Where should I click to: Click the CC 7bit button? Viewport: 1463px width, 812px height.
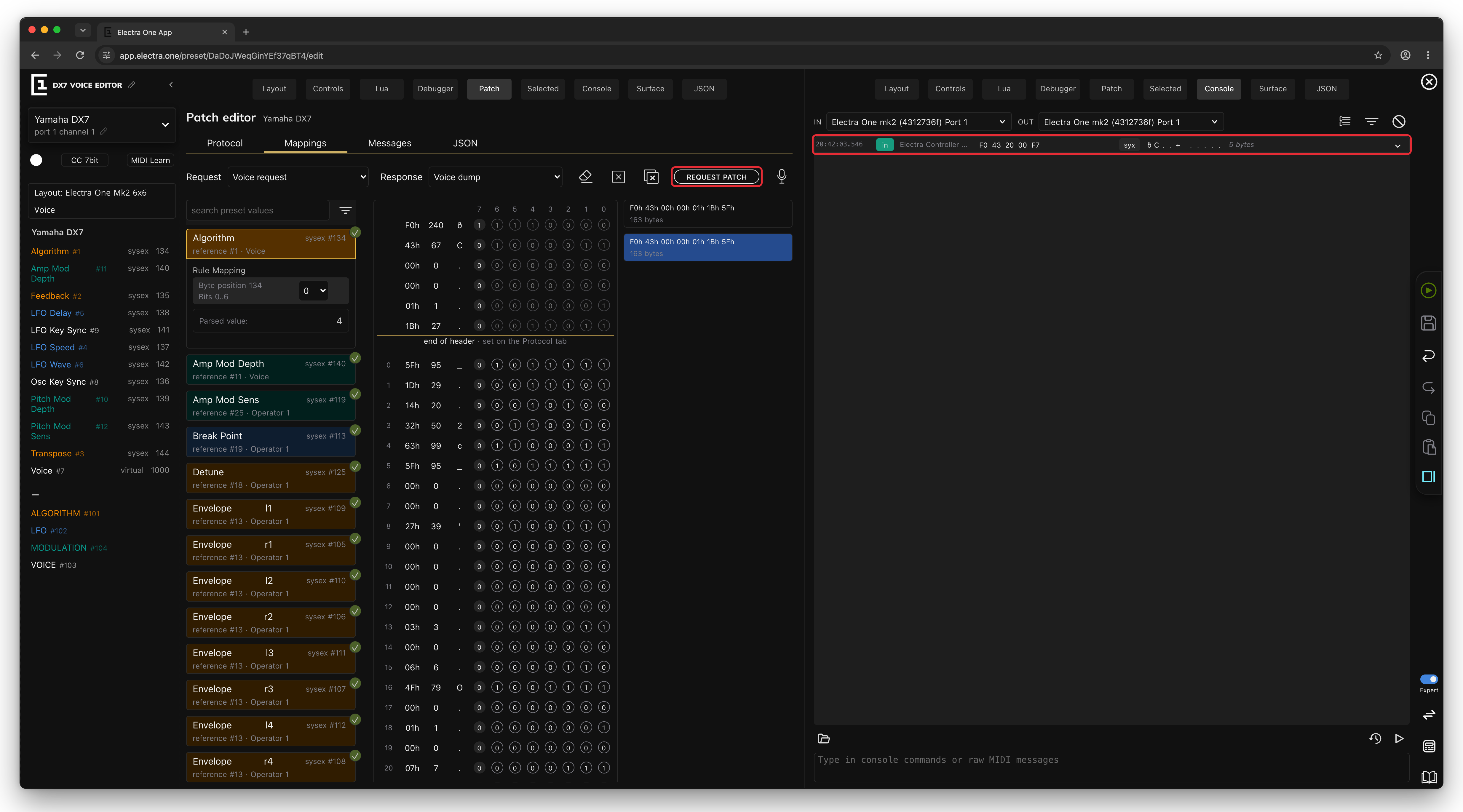(85, 160)
